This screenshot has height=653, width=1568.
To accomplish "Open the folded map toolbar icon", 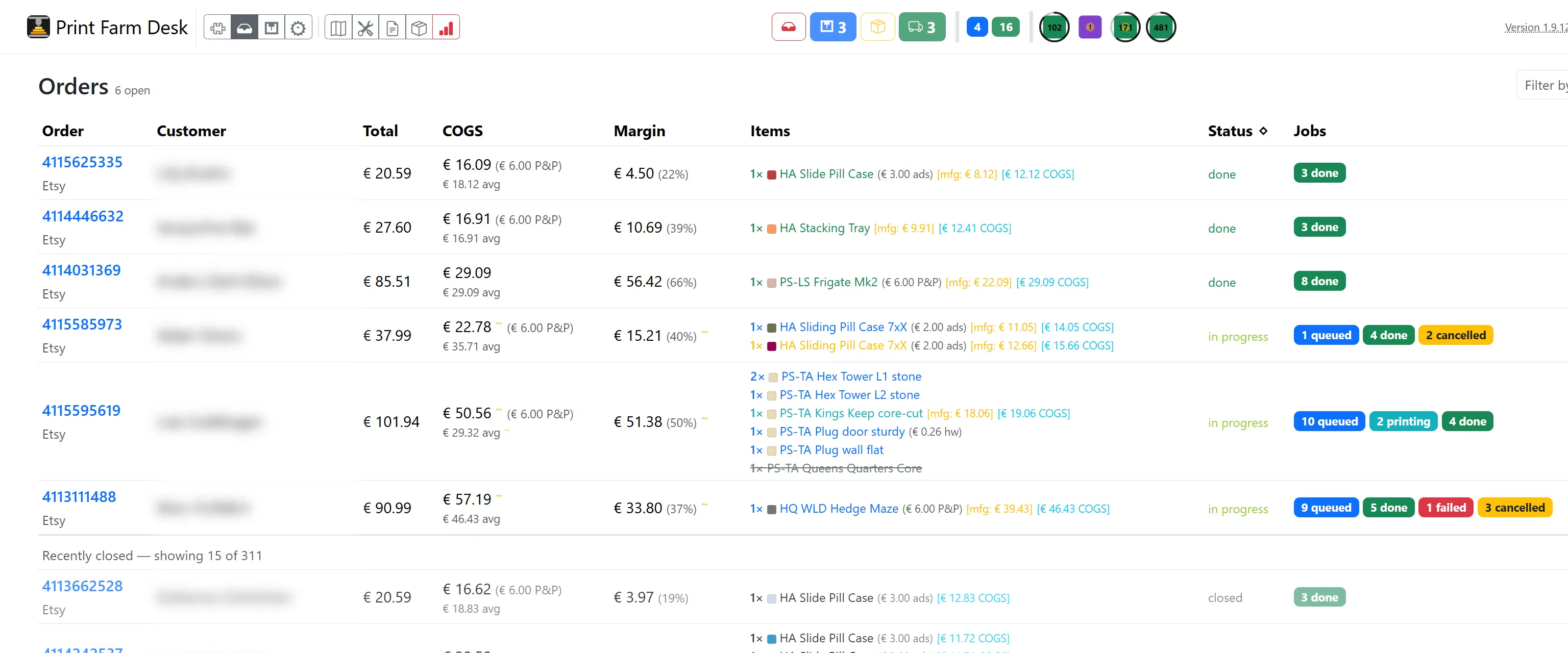I will (x=338, y=28).
